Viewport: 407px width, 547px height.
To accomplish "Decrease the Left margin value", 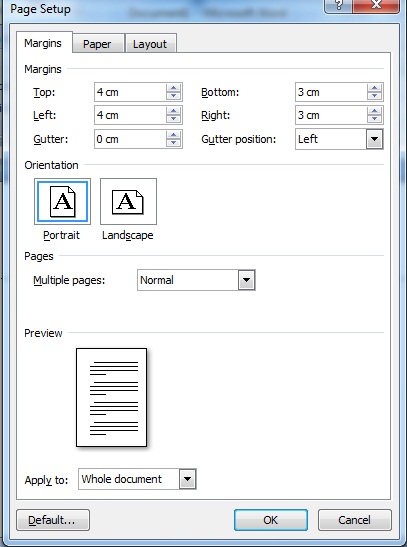I will [x=173, y=119].
